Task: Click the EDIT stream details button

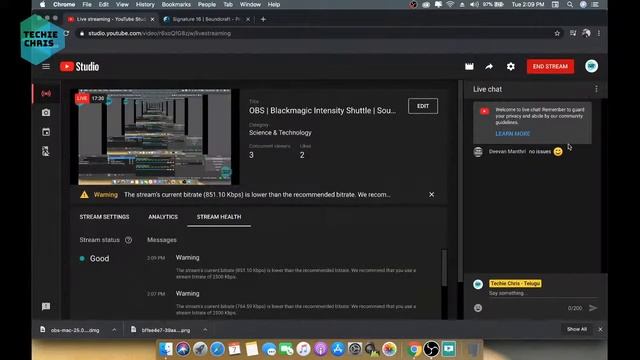Action: [423, 106]
